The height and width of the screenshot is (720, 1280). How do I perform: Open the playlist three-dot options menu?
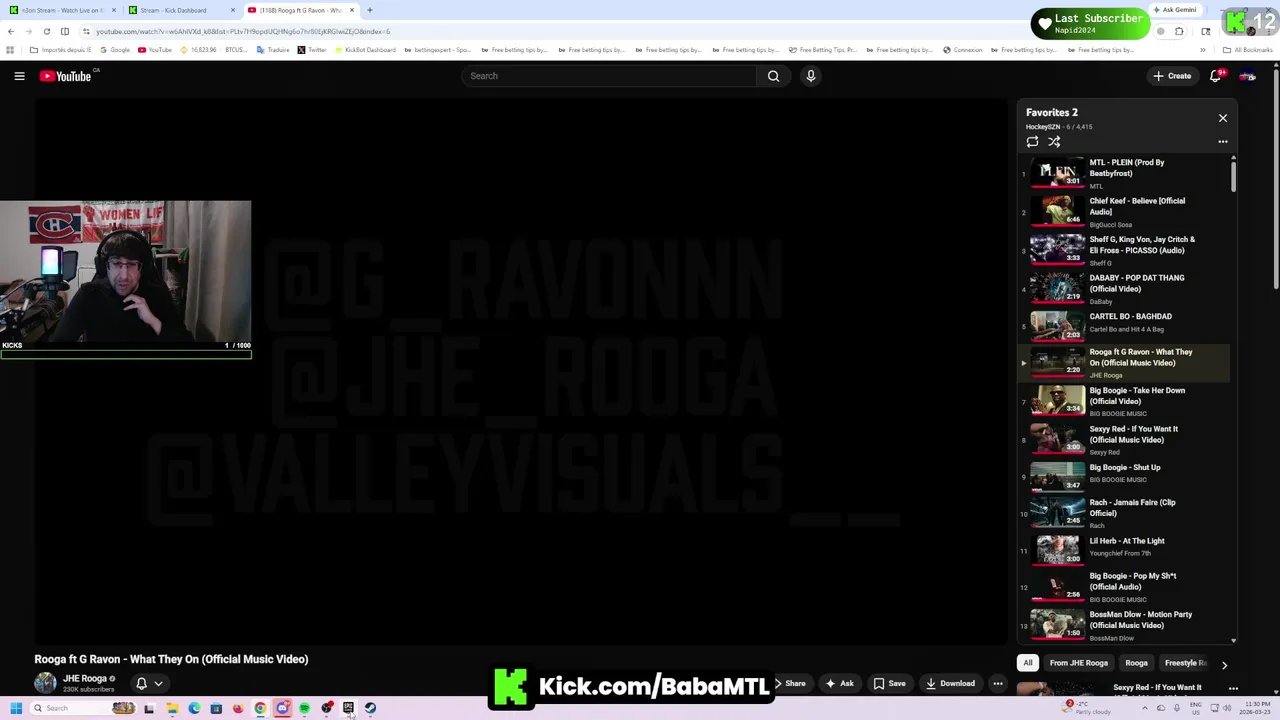click(x=1222, y=142)
